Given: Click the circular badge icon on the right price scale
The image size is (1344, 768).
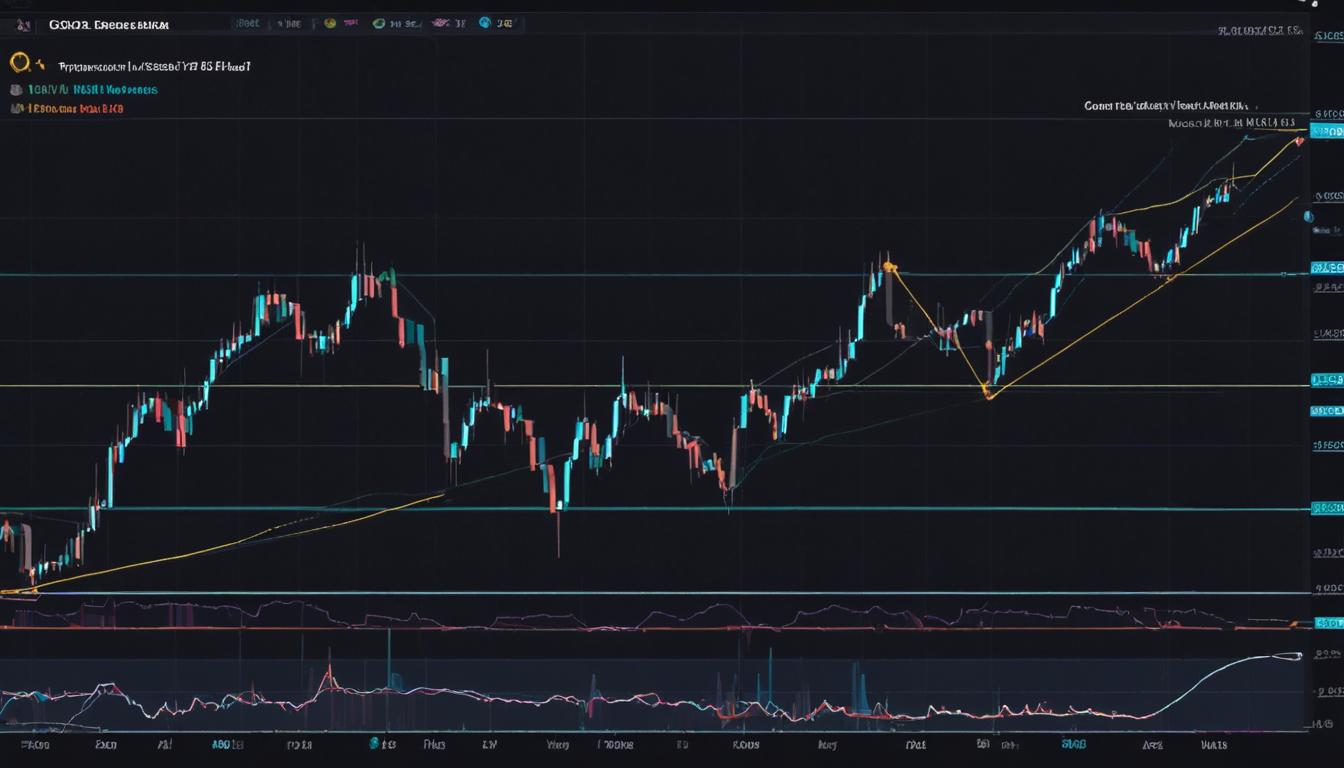Looking at the screenshot, I should (x=1310, y=215).
